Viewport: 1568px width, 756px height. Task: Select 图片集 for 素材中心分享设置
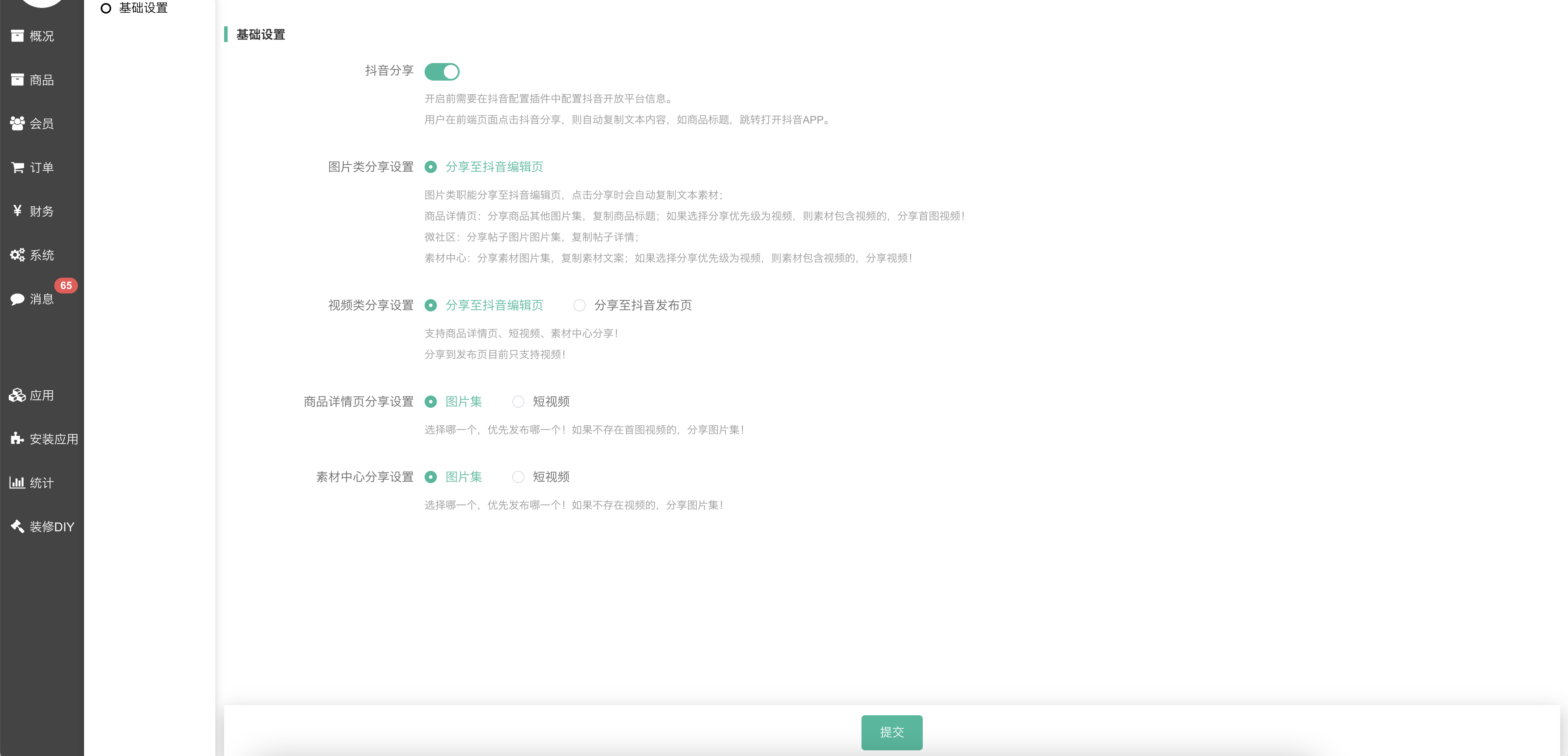pos(431,477)
